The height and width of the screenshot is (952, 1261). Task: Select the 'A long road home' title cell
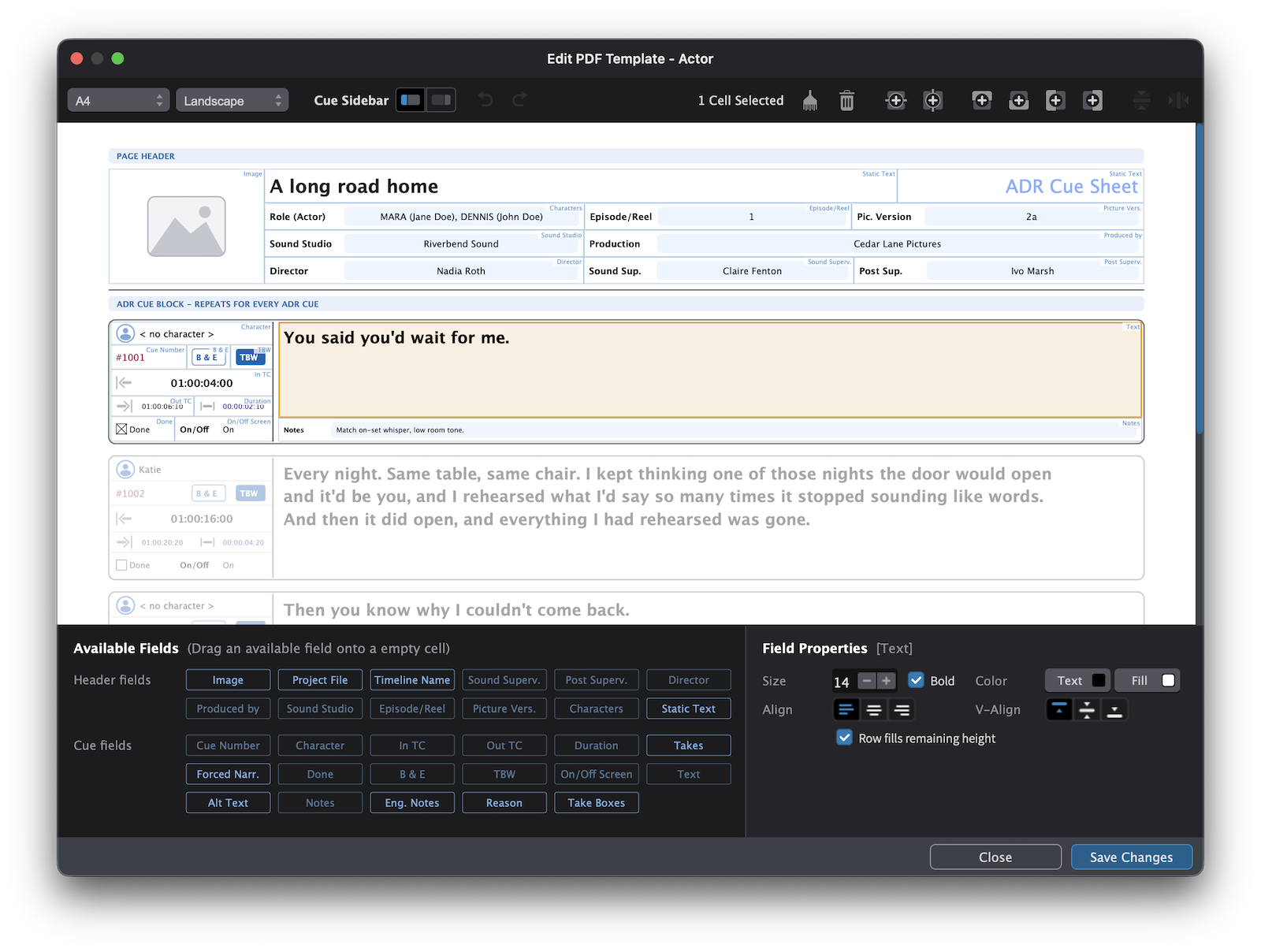[581, 186]
